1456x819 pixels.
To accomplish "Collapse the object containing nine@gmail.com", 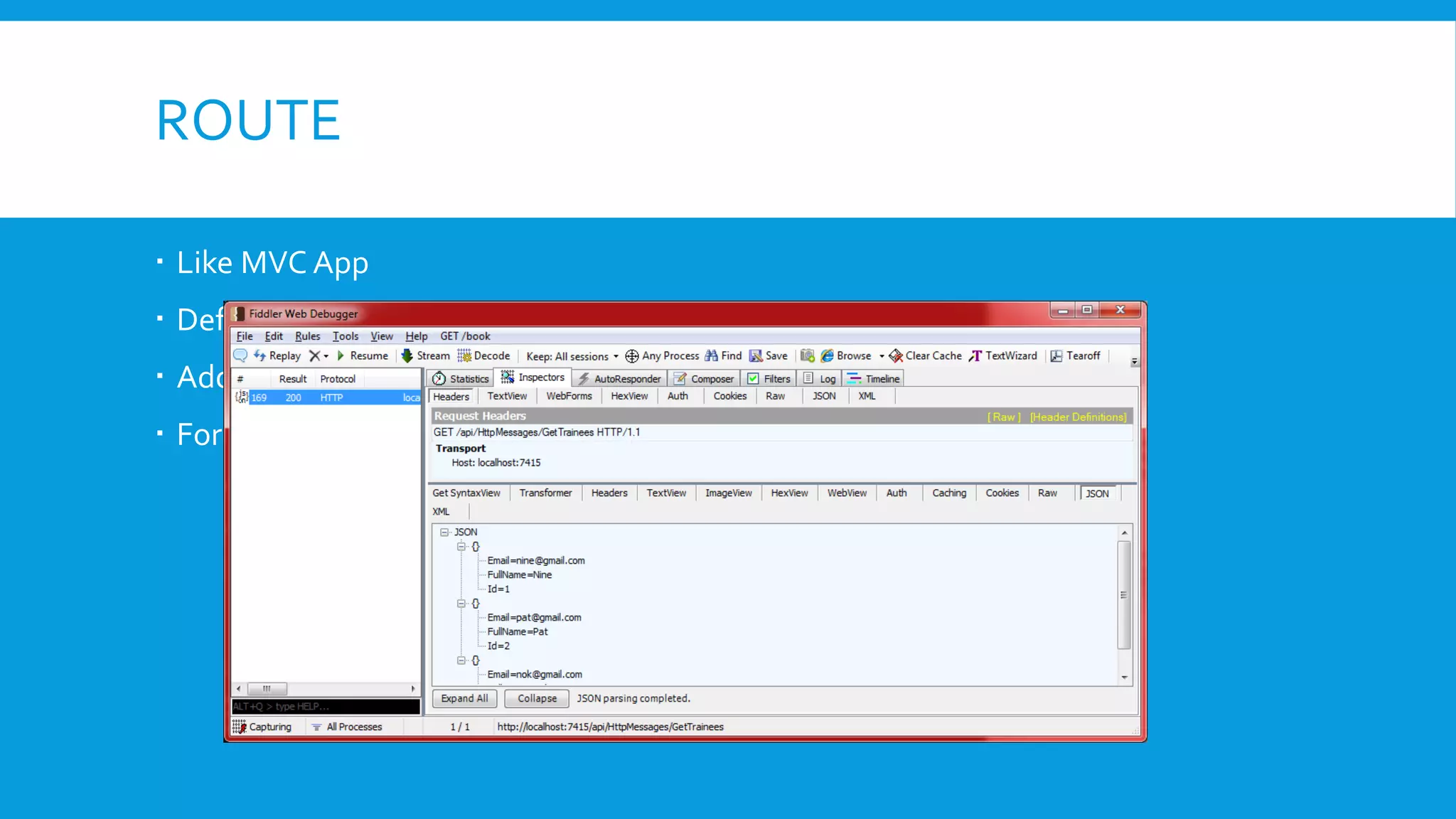I will tap(461, 546).
